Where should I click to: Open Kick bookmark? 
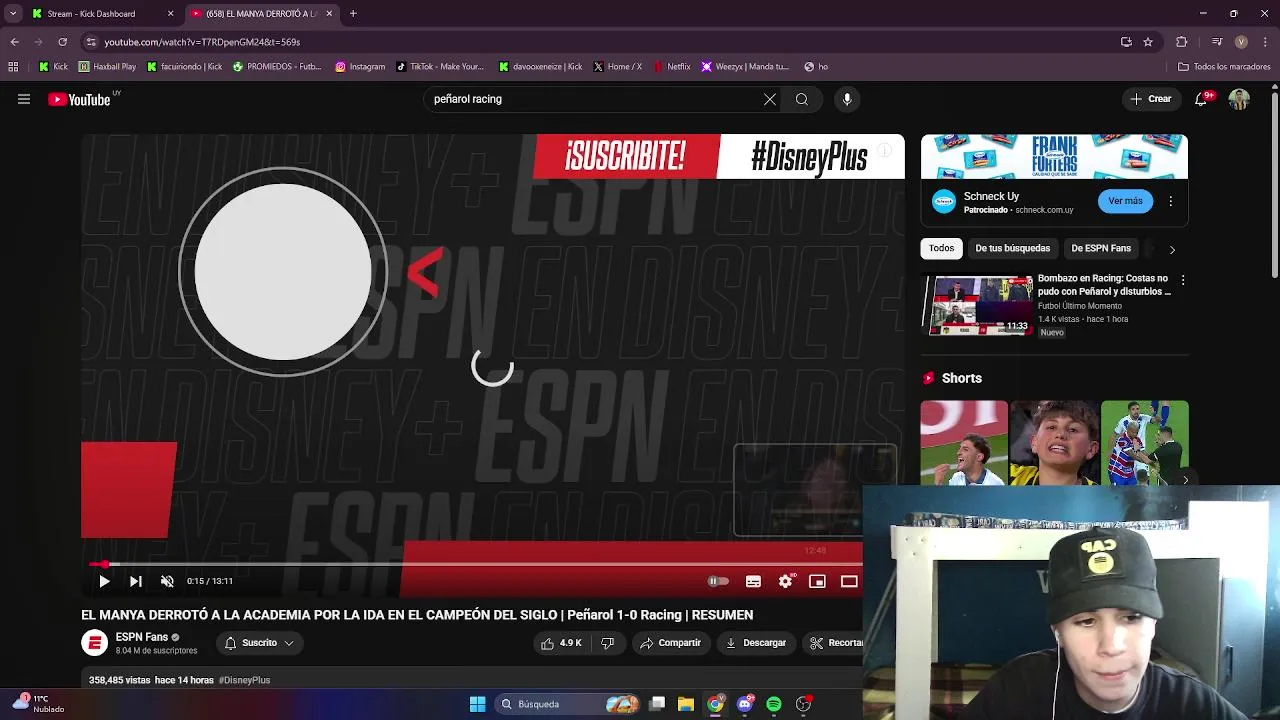[x=53, y=67]
